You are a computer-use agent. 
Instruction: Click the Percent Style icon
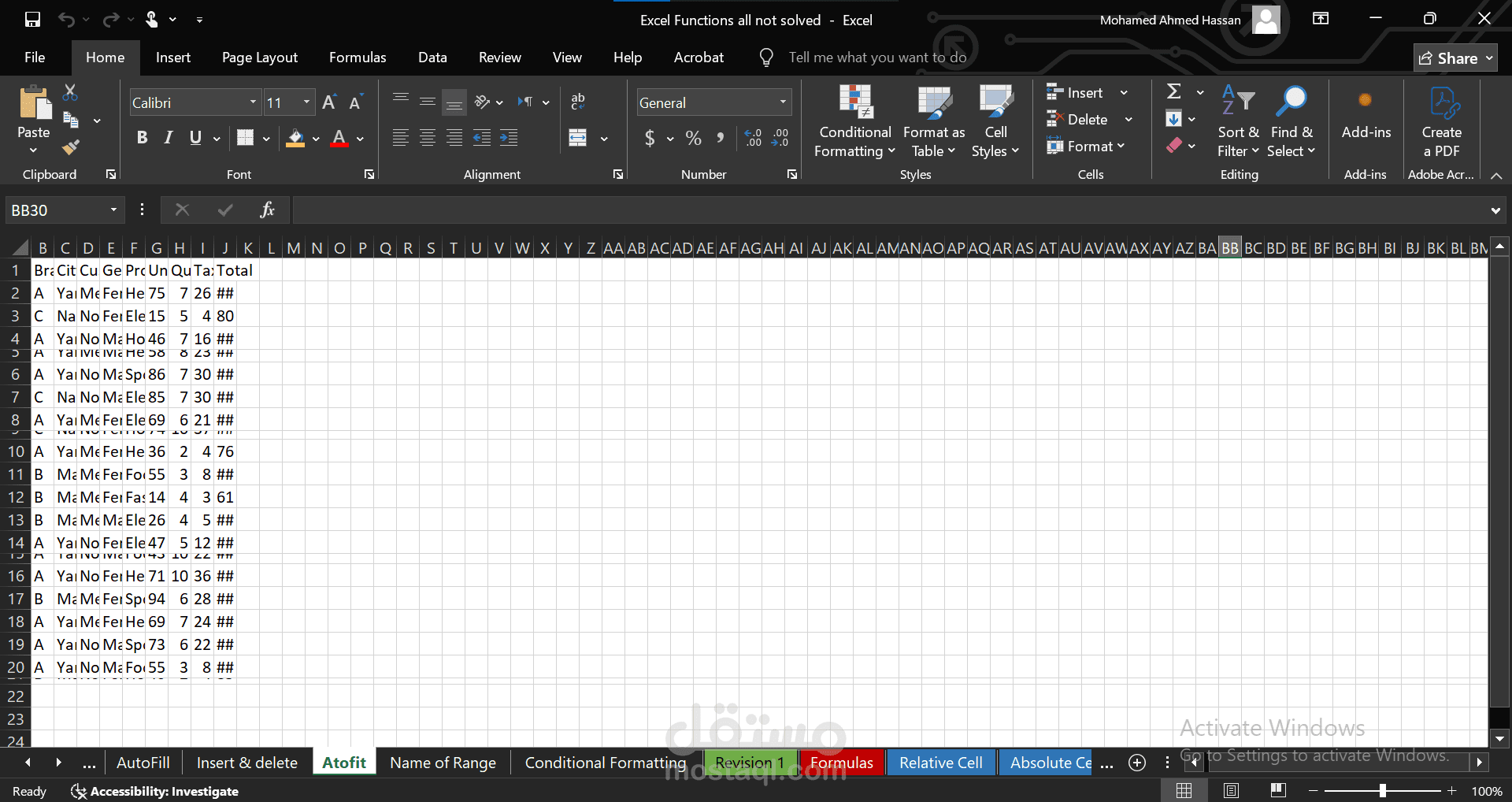click(693, 139)
